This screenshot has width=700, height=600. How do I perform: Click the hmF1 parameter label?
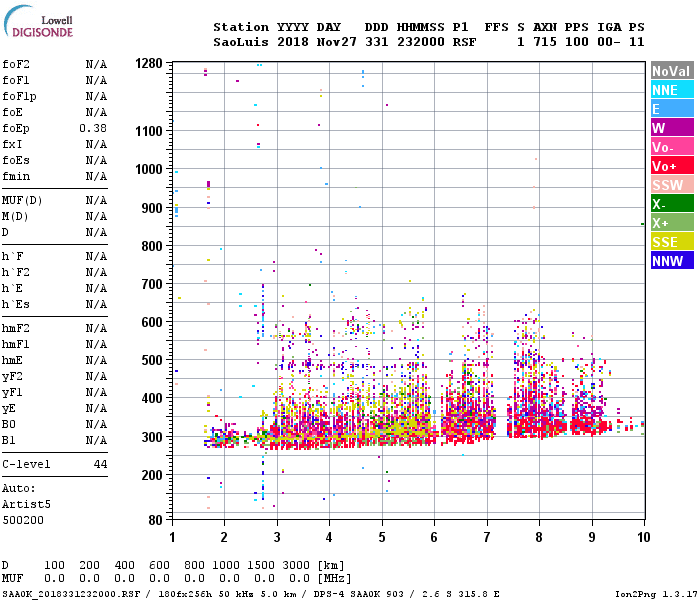coord(16,345)
